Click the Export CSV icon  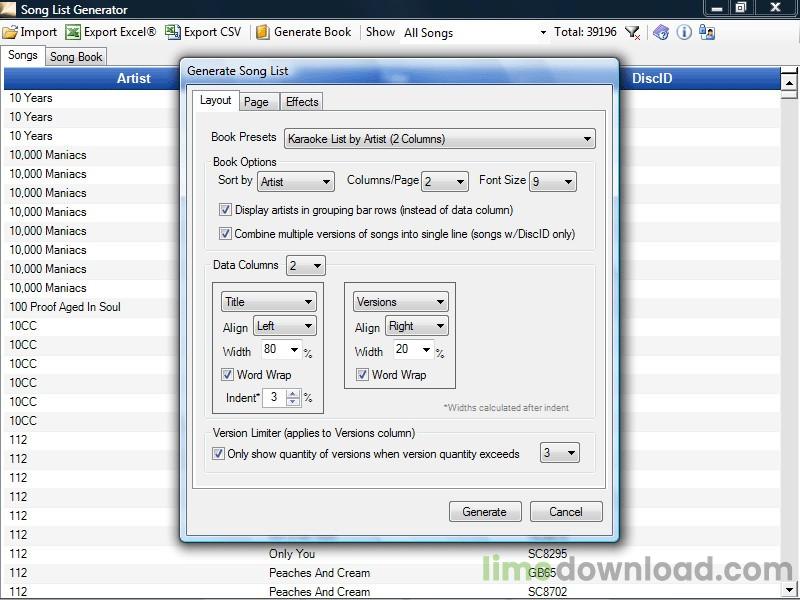coord(173,32)
